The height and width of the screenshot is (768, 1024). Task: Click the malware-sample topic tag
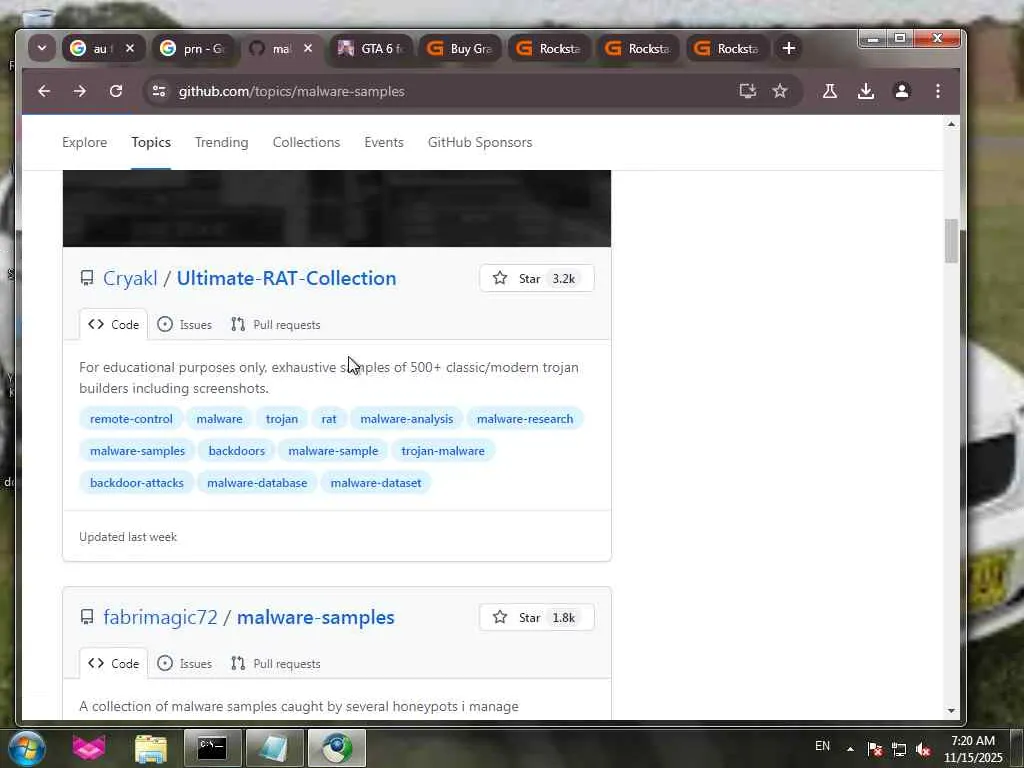click(x=333, y=451)
